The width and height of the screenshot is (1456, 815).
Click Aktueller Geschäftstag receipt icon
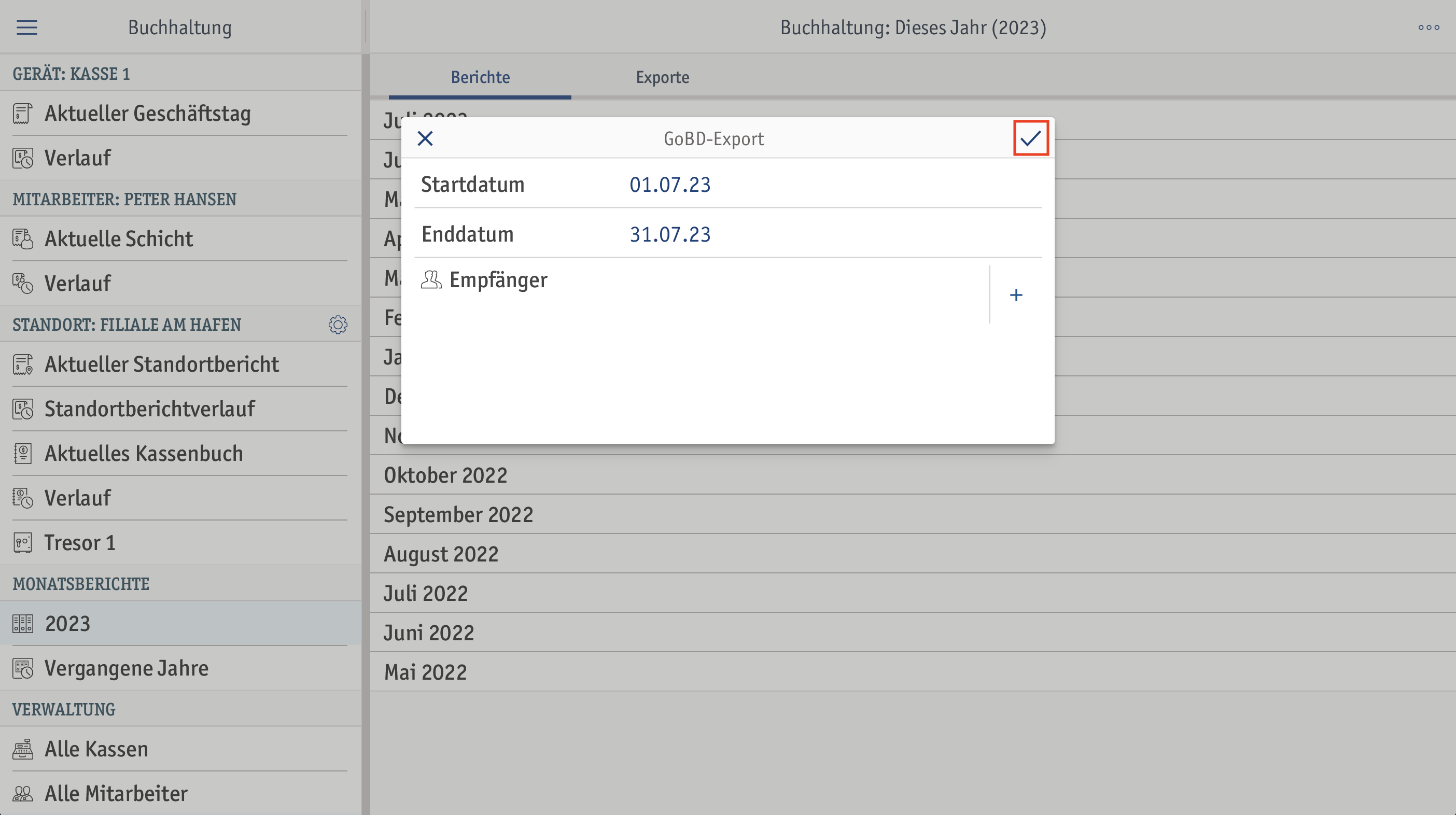(x=23, y=114)
